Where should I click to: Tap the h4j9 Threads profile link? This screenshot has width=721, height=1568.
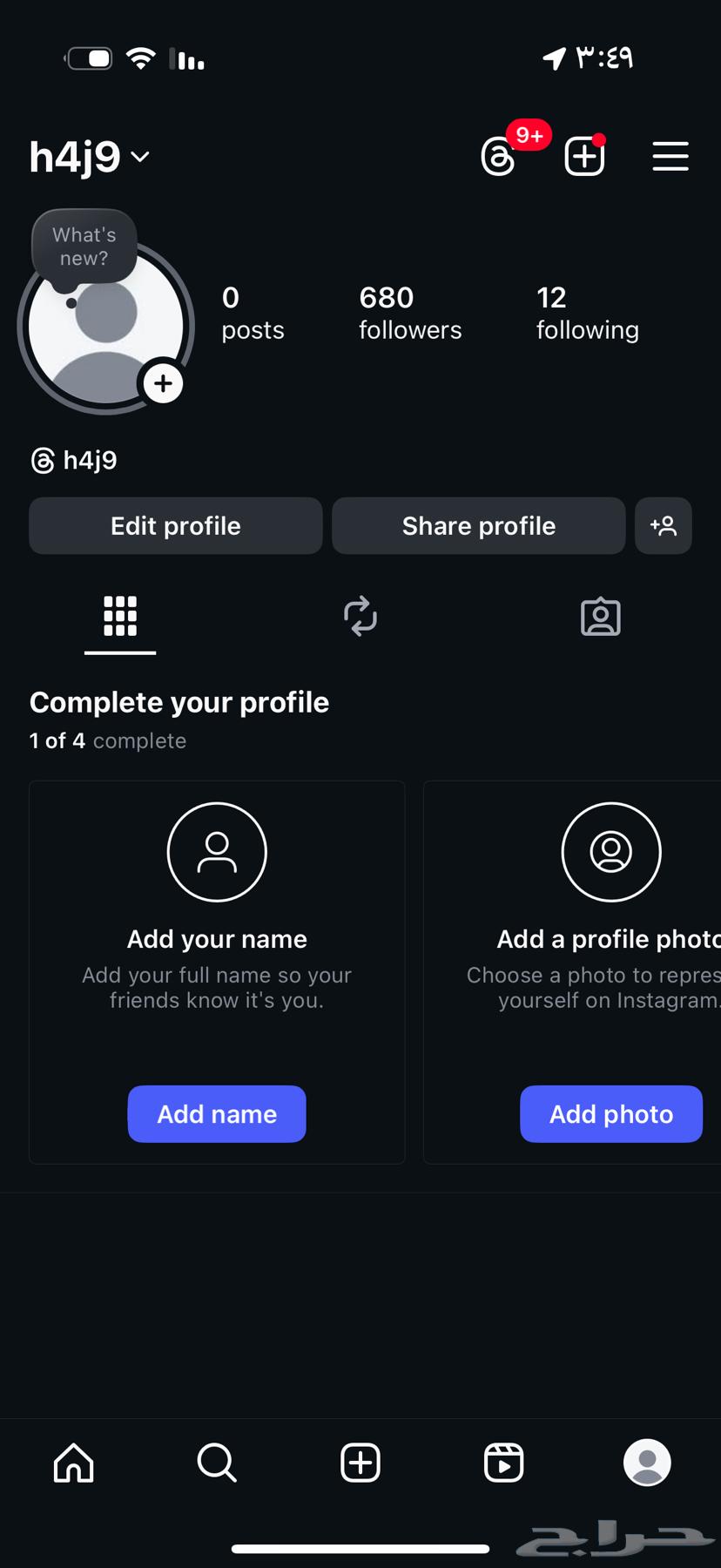(74, 460)
